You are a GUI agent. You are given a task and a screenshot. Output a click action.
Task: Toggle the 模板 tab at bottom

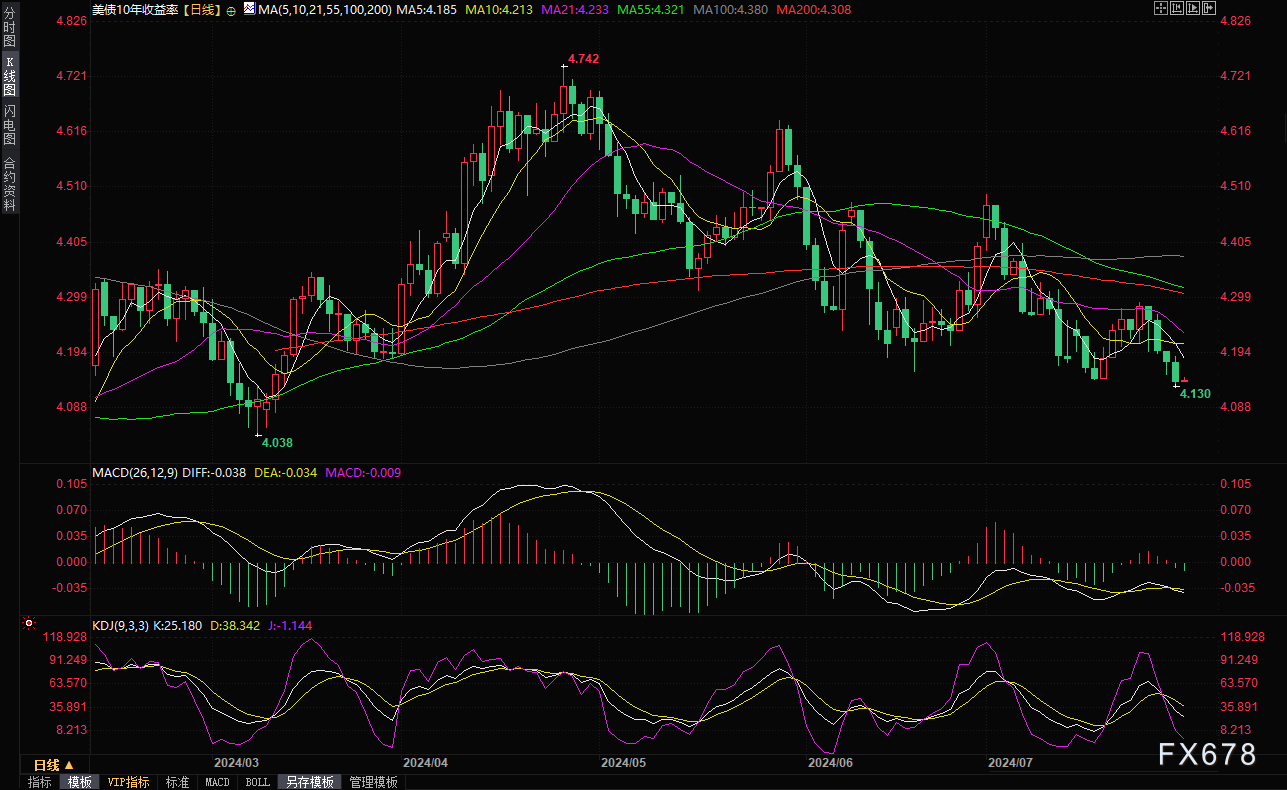click(80, 782)
